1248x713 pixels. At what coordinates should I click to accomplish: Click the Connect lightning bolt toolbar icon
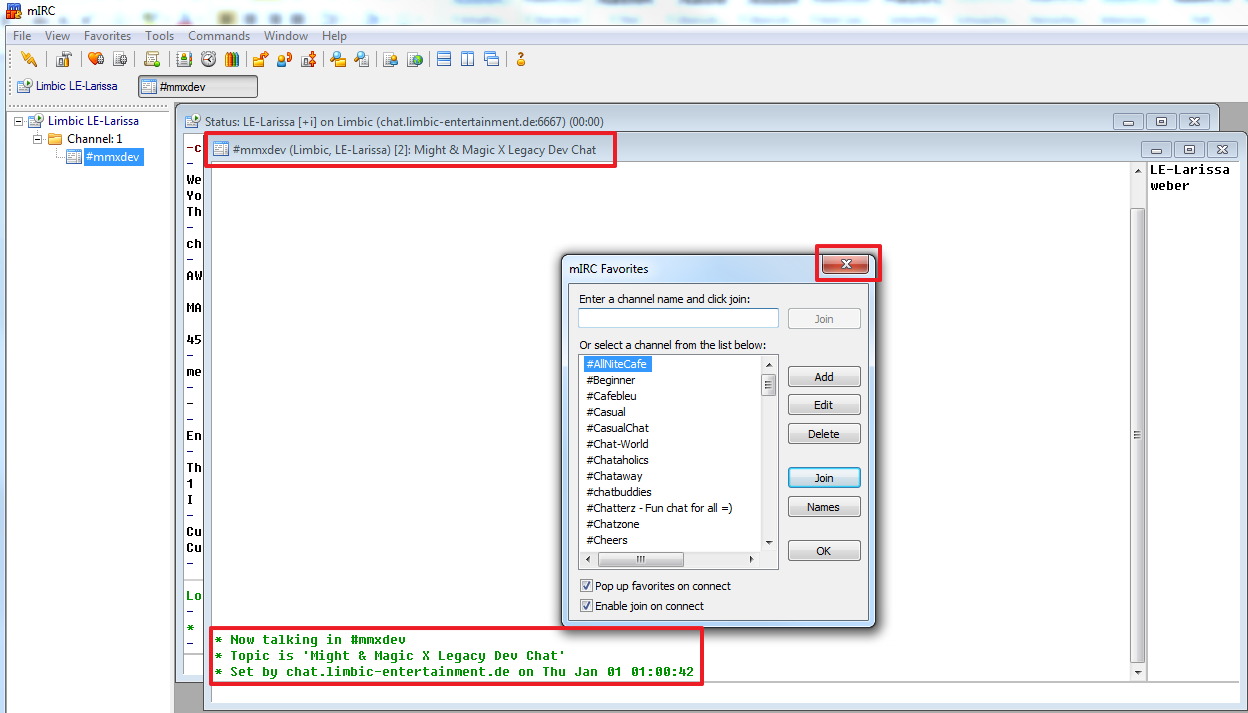(28, 59)
